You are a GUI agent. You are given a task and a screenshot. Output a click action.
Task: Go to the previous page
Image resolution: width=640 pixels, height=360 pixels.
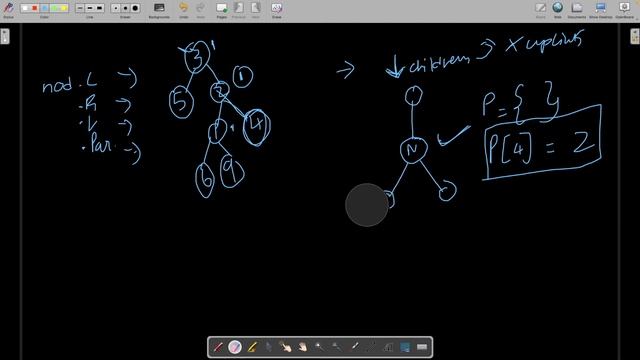pyautogui.click(x=238, y=10)
